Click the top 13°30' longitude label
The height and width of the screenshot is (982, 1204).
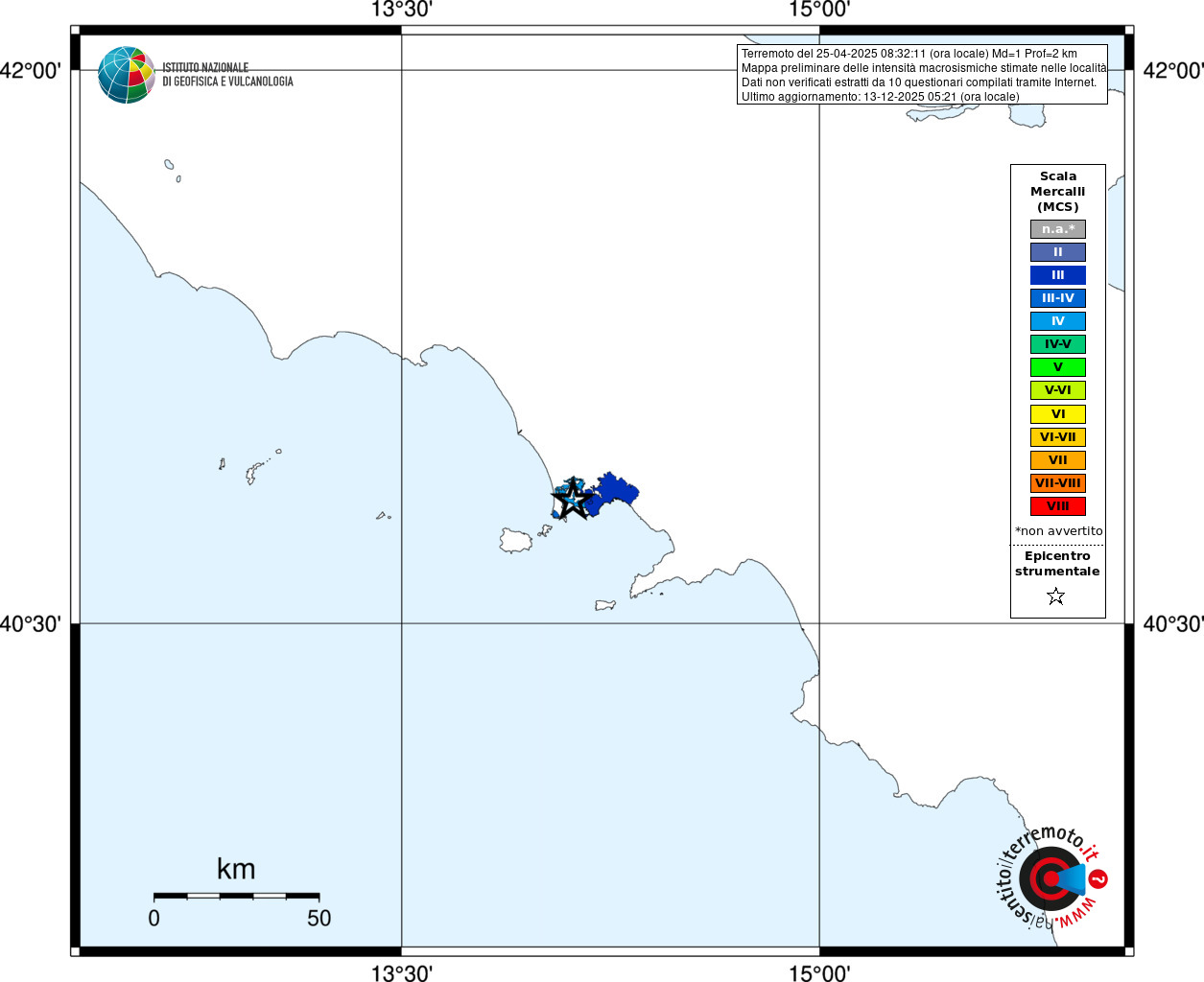pyautogui.click(x=402, y=10)
